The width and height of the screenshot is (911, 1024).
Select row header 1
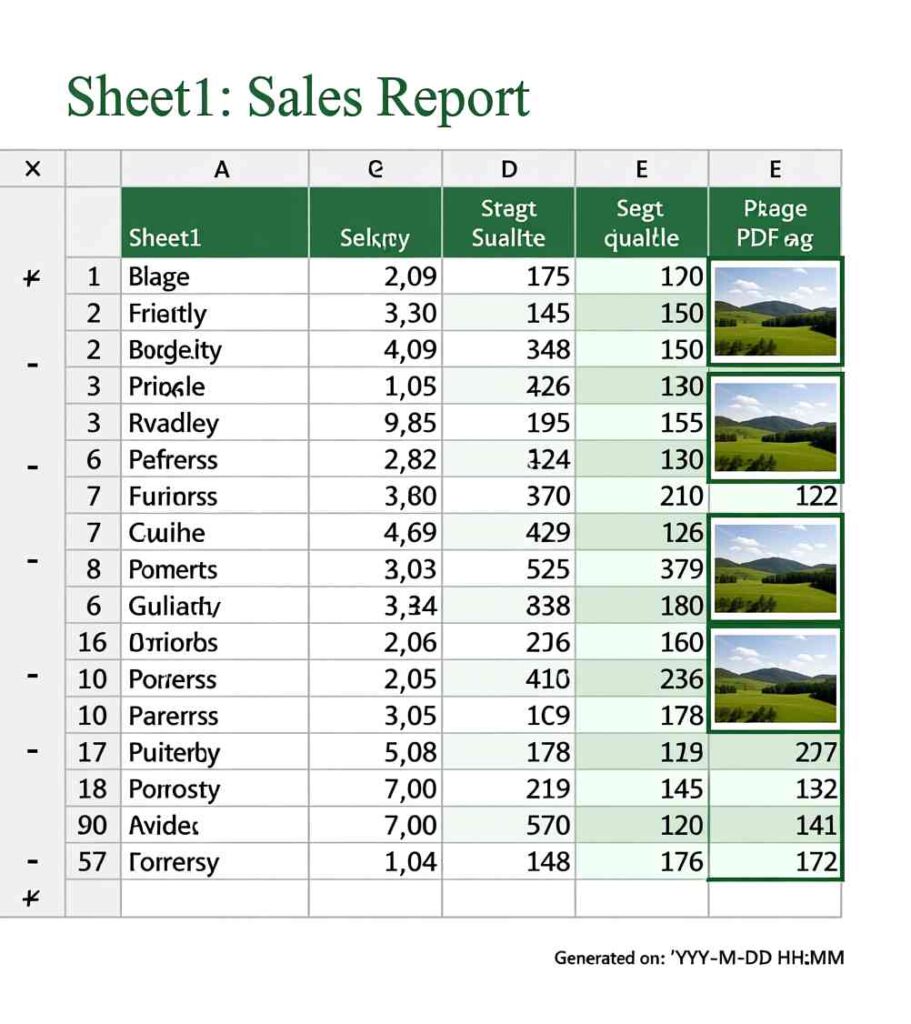point(93,277)
